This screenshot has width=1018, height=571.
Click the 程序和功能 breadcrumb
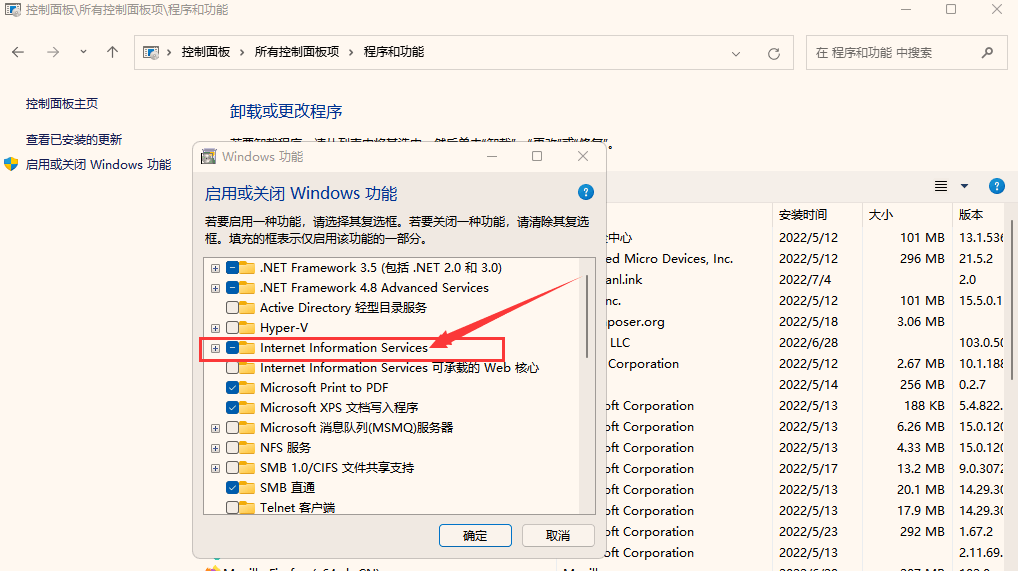point(393,52)
